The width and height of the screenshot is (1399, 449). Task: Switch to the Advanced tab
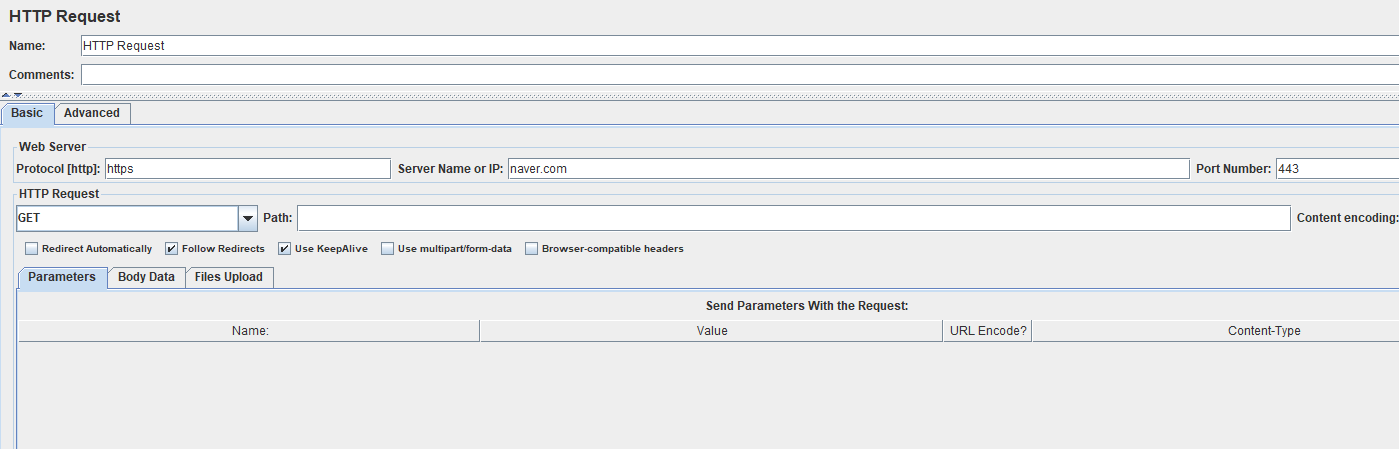pos(92,113)
